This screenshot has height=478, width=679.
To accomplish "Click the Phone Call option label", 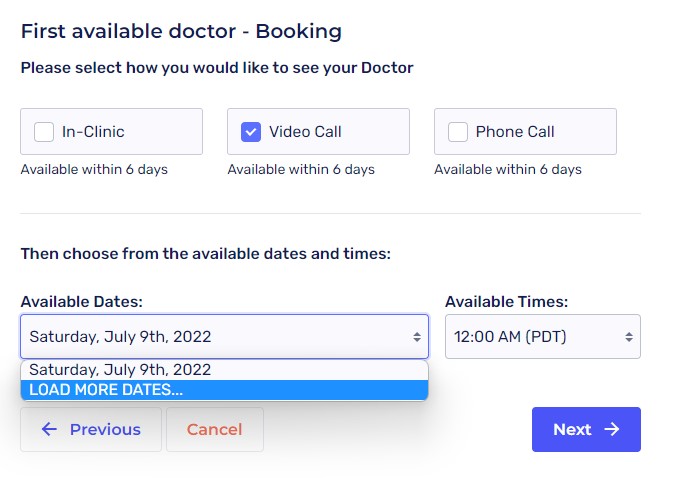I will point(515,132).
